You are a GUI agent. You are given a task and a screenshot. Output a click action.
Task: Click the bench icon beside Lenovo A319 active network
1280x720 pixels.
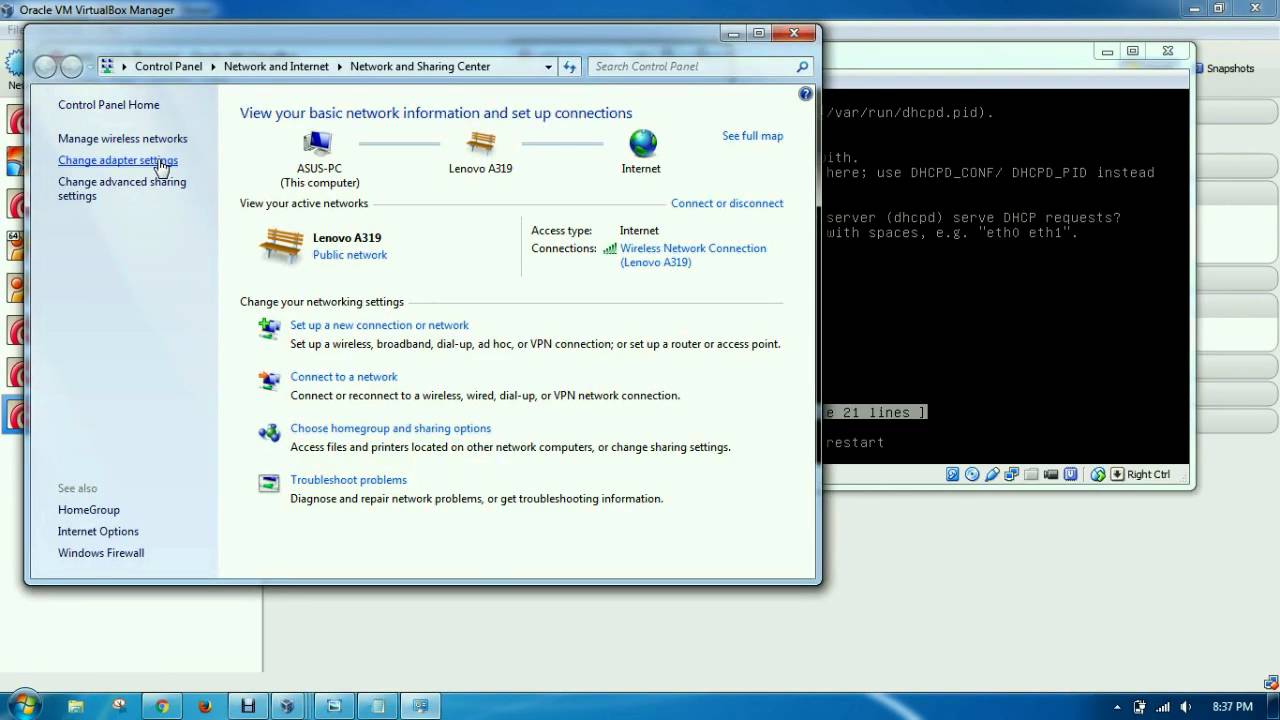(281, 246)
